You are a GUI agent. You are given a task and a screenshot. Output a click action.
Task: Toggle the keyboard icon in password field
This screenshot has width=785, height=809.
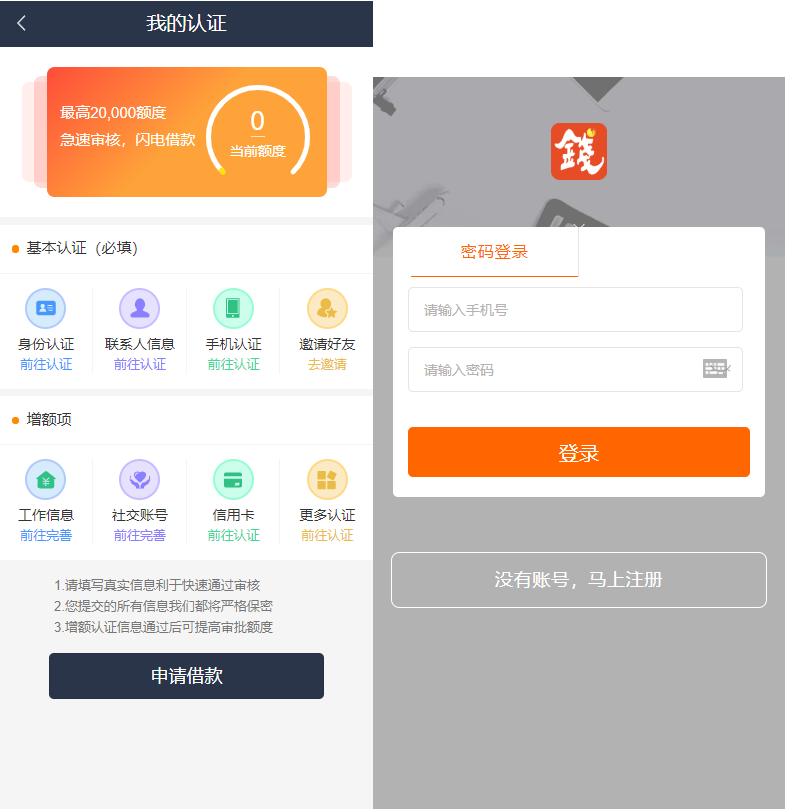(715, 369)
